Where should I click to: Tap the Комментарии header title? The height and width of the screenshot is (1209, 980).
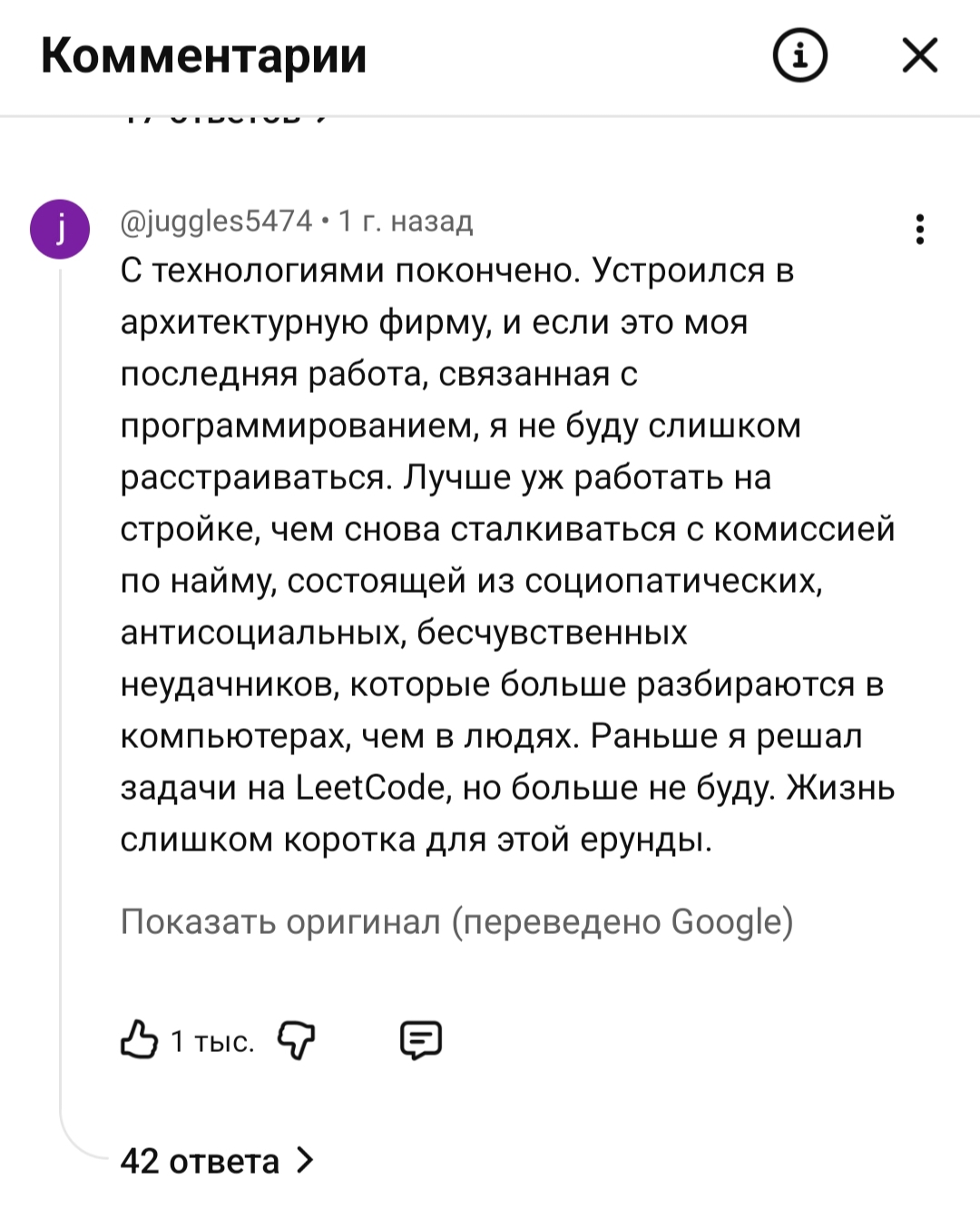[x=204, y=55]
